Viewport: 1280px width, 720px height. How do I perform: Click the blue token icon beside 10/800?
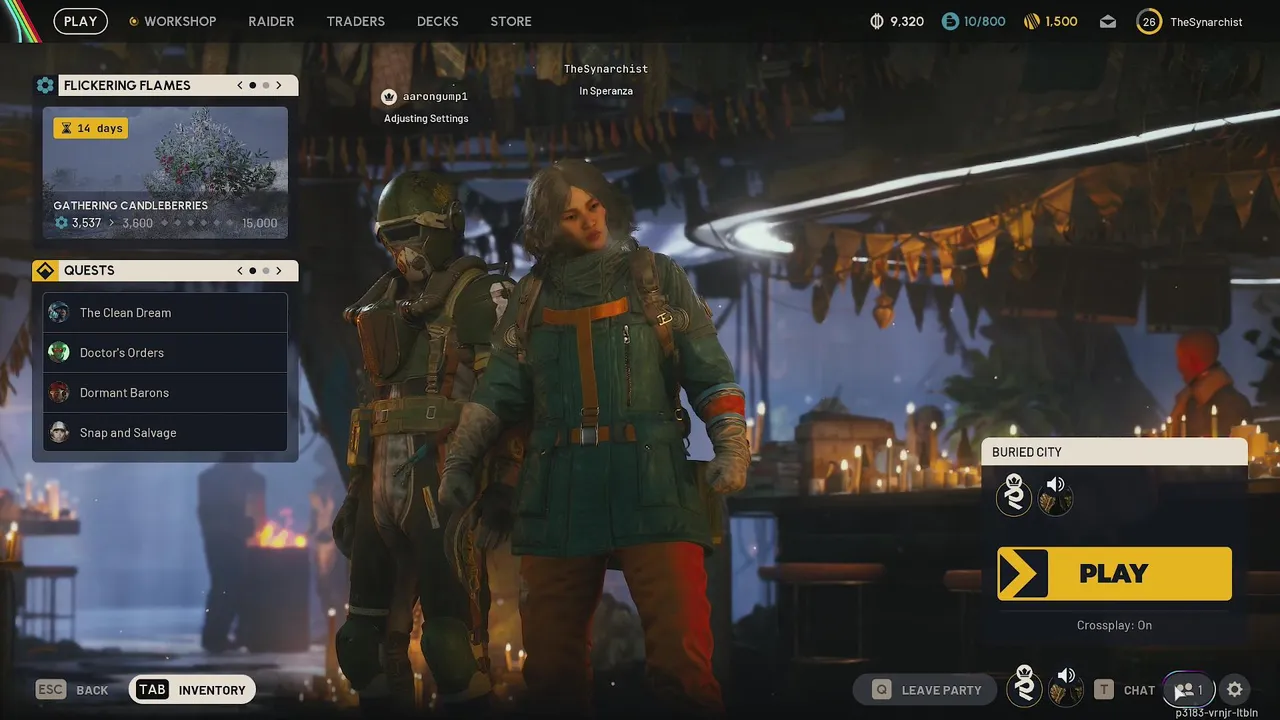[x=950, y=21]
